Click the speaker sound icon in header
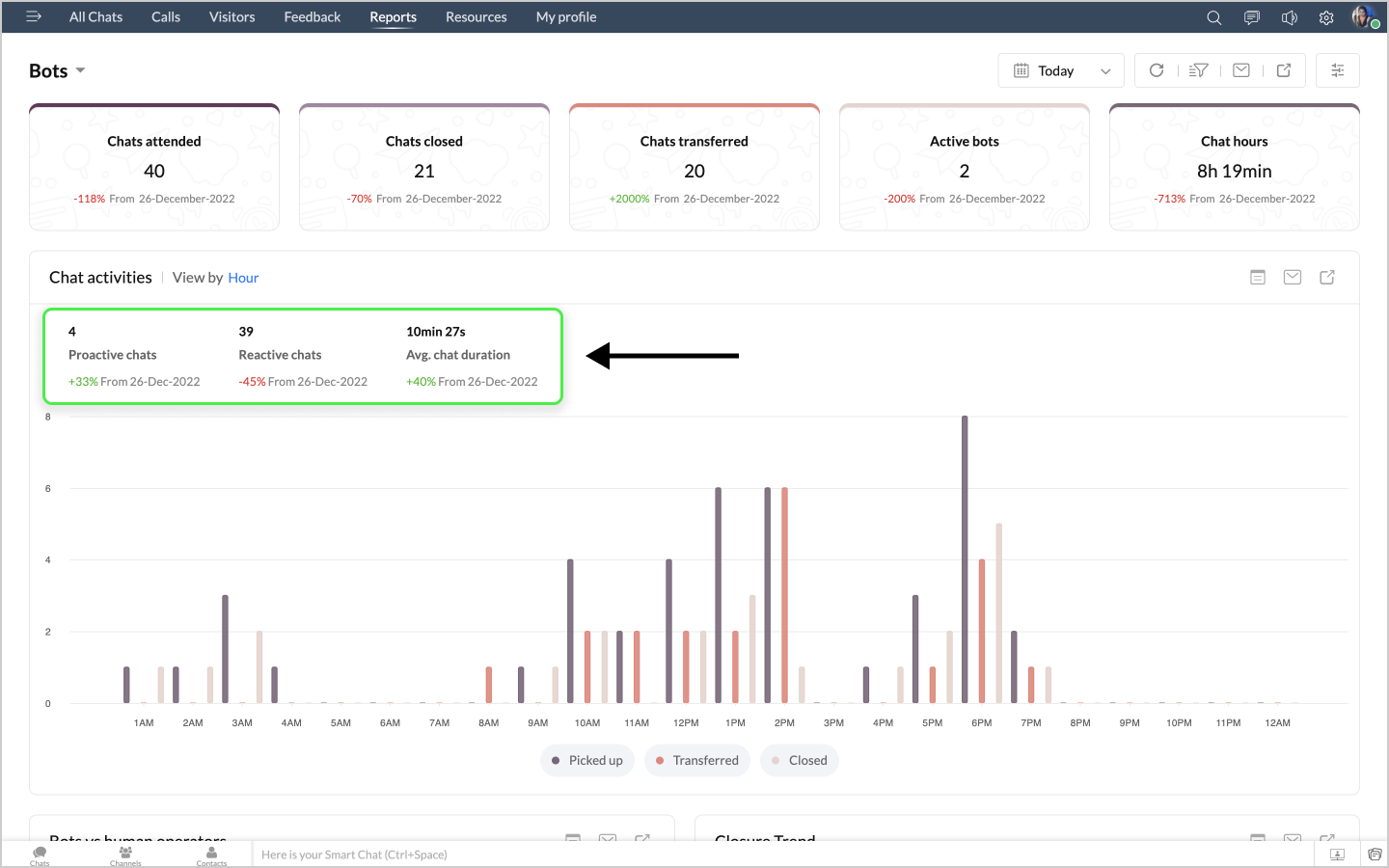1389x868 pixels. 1289,17
